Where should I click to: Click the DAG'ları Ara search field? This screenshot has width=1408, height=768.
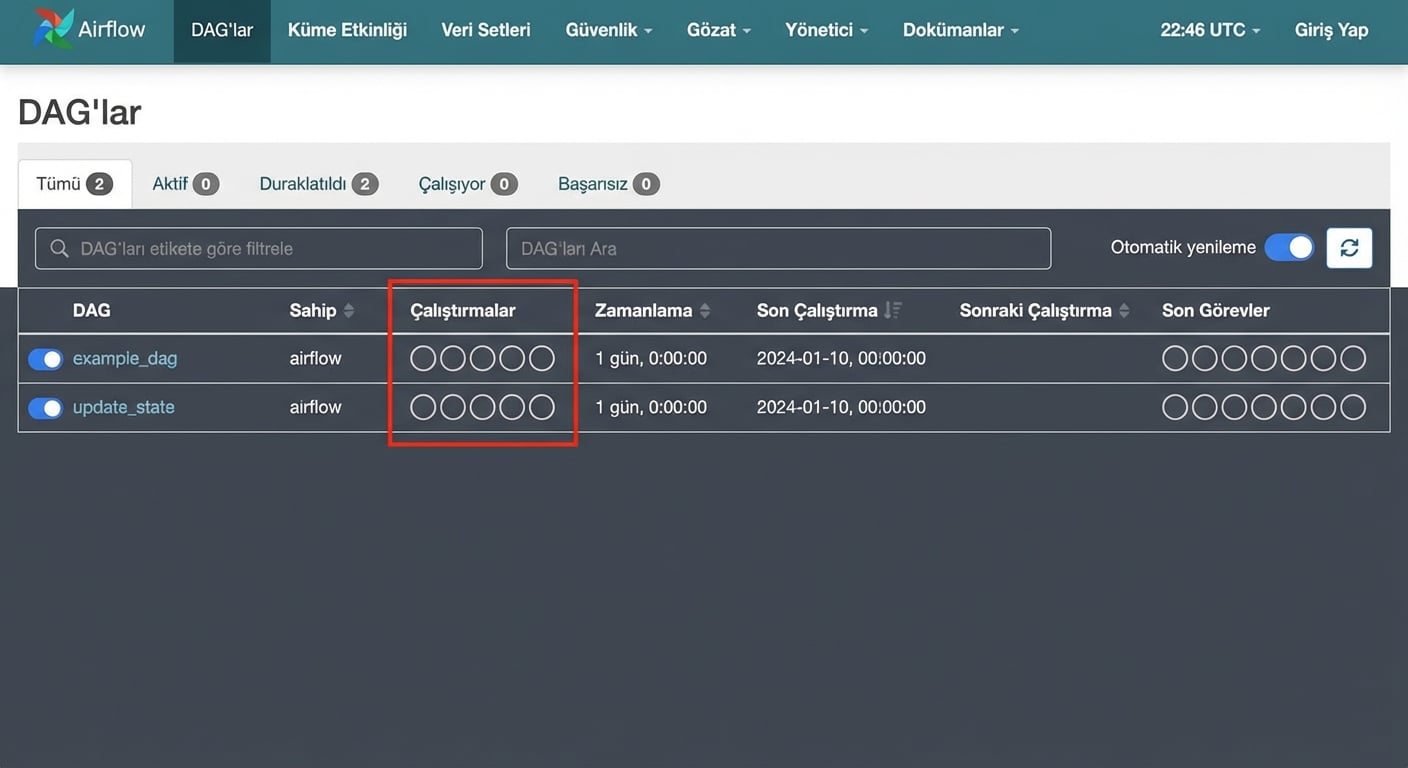778,248
